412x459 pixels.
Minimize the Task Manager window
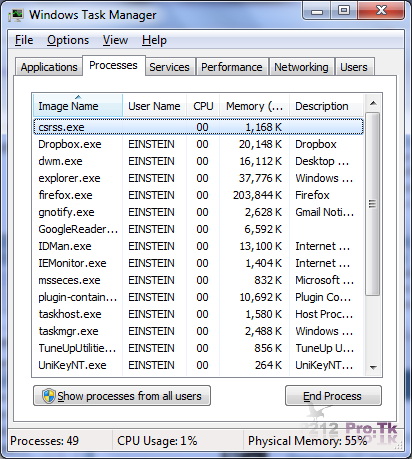click(317, 11)
